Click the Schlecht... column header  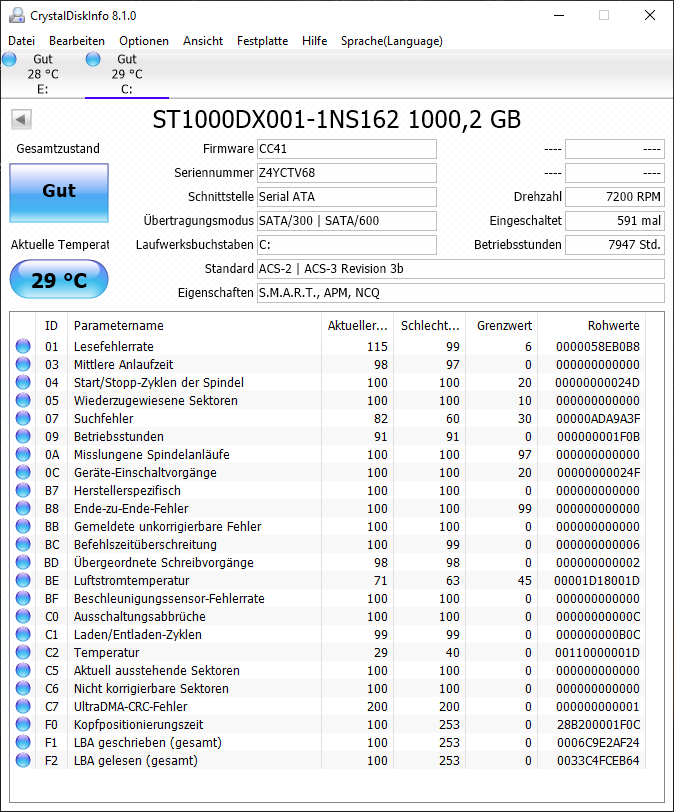click(x=430, y=326)
